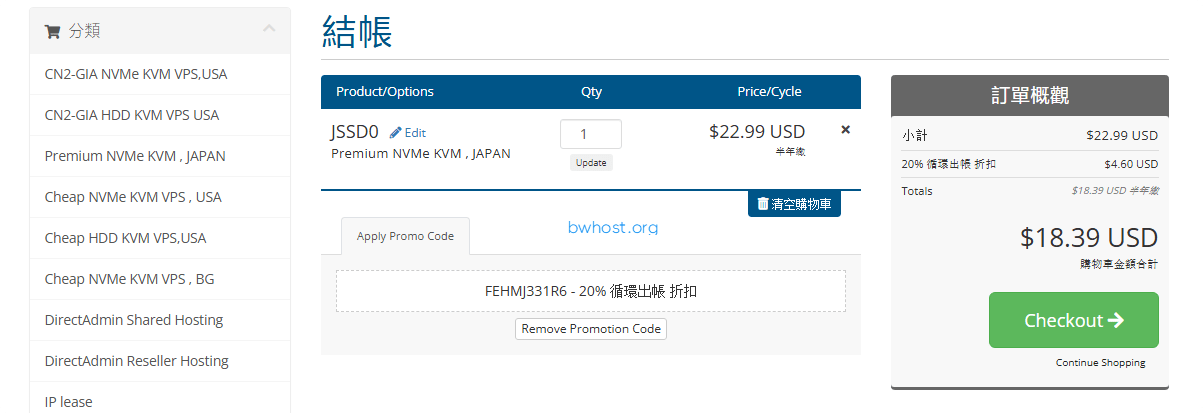Switch to the Apply Promo Code tab

405,236
